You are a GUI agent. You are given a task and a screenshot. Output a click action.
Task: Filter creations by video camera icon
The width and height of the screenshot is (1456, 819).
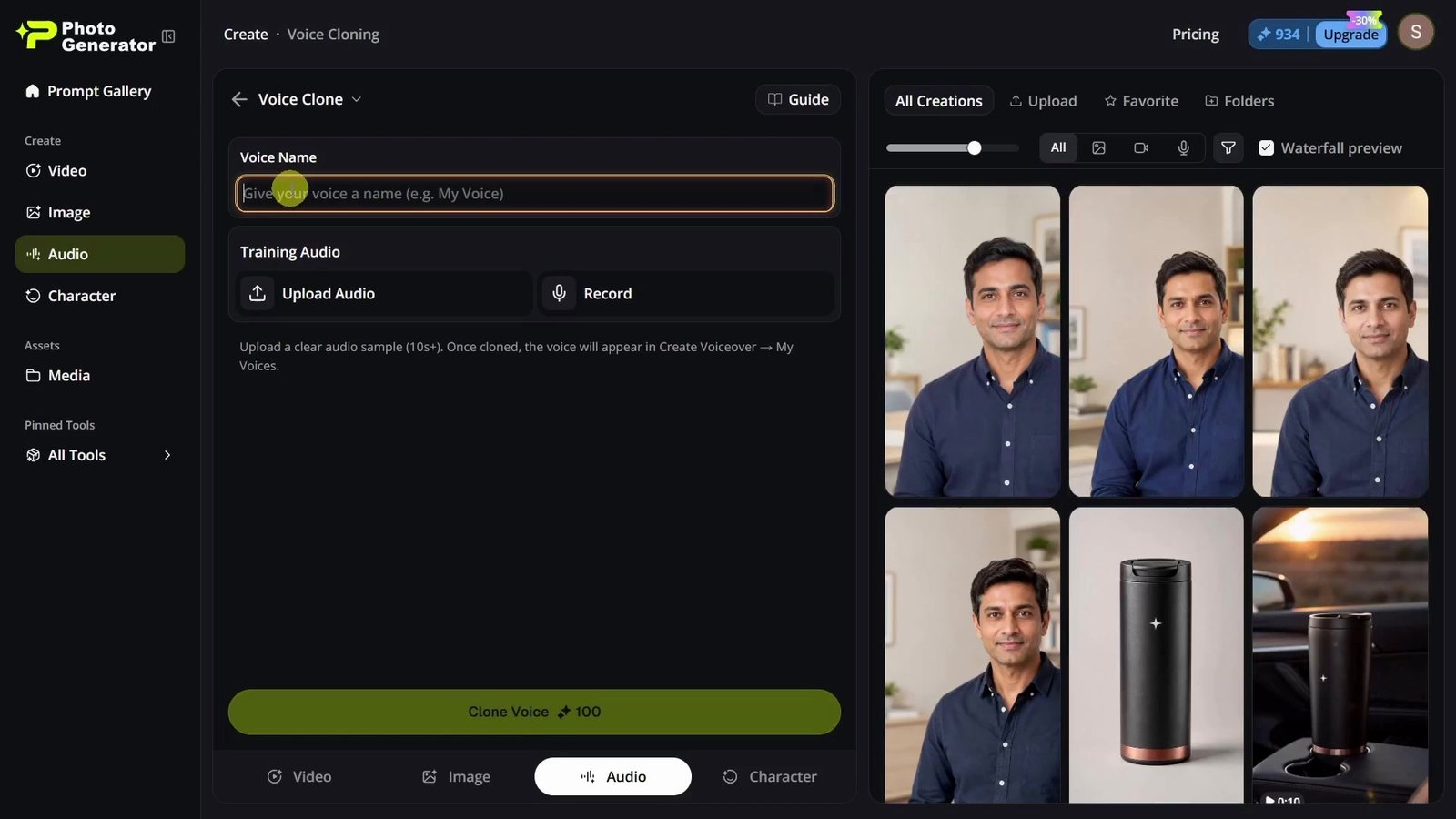pyautogui.click(x=1141, y=147)
